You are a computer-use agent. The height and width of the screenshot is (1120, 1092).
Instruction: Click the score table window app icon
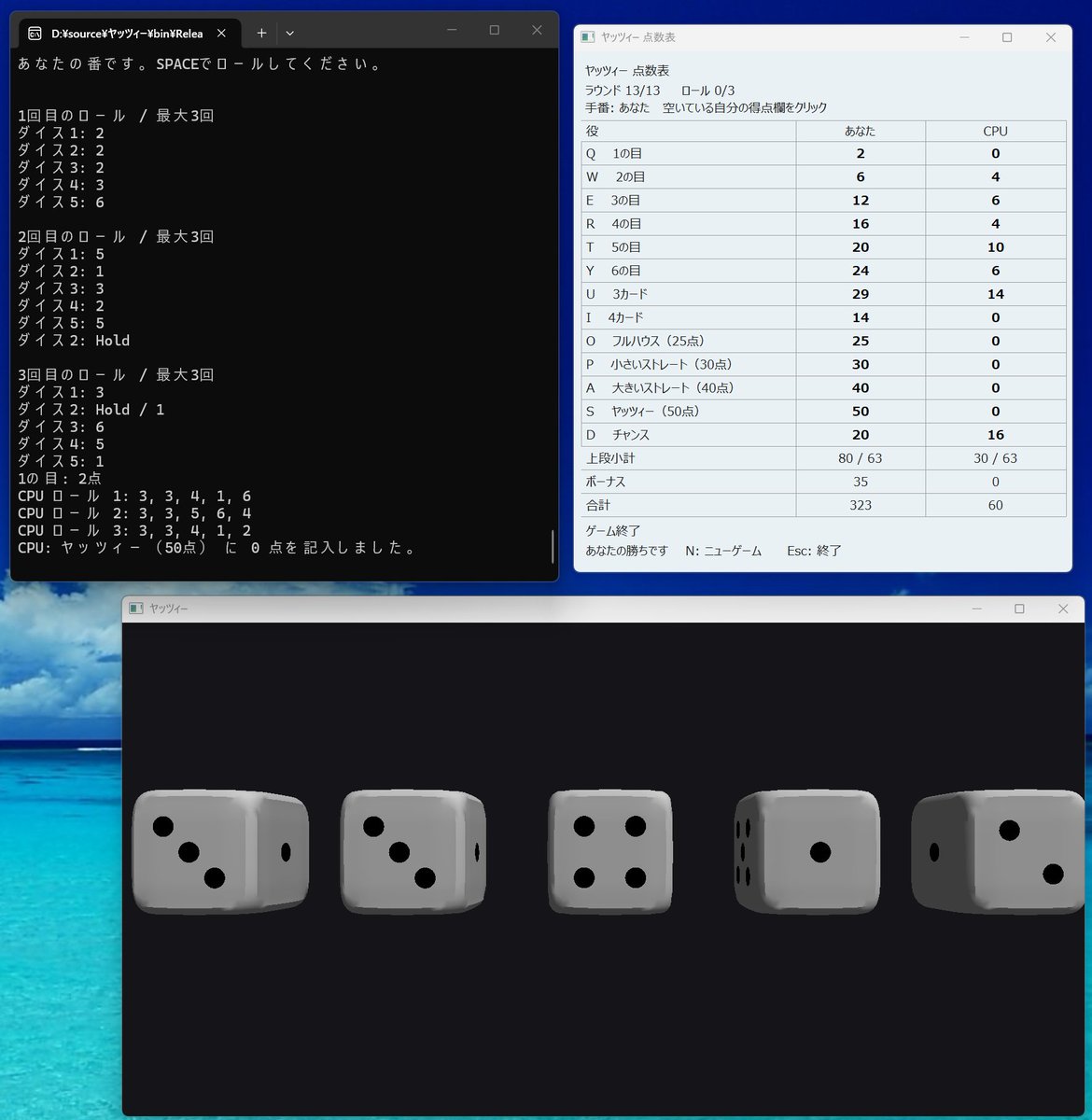pos(588,37)
